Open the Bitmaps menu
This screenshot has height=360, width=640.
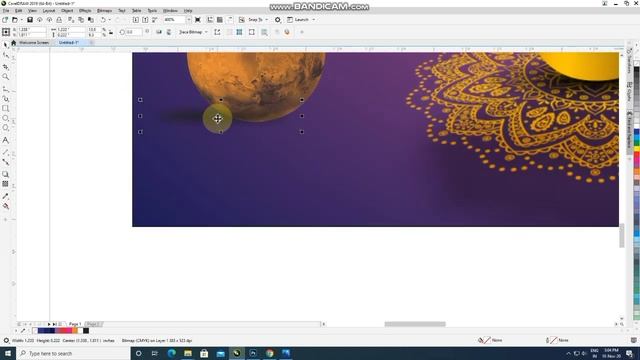[x=104, y=11]
